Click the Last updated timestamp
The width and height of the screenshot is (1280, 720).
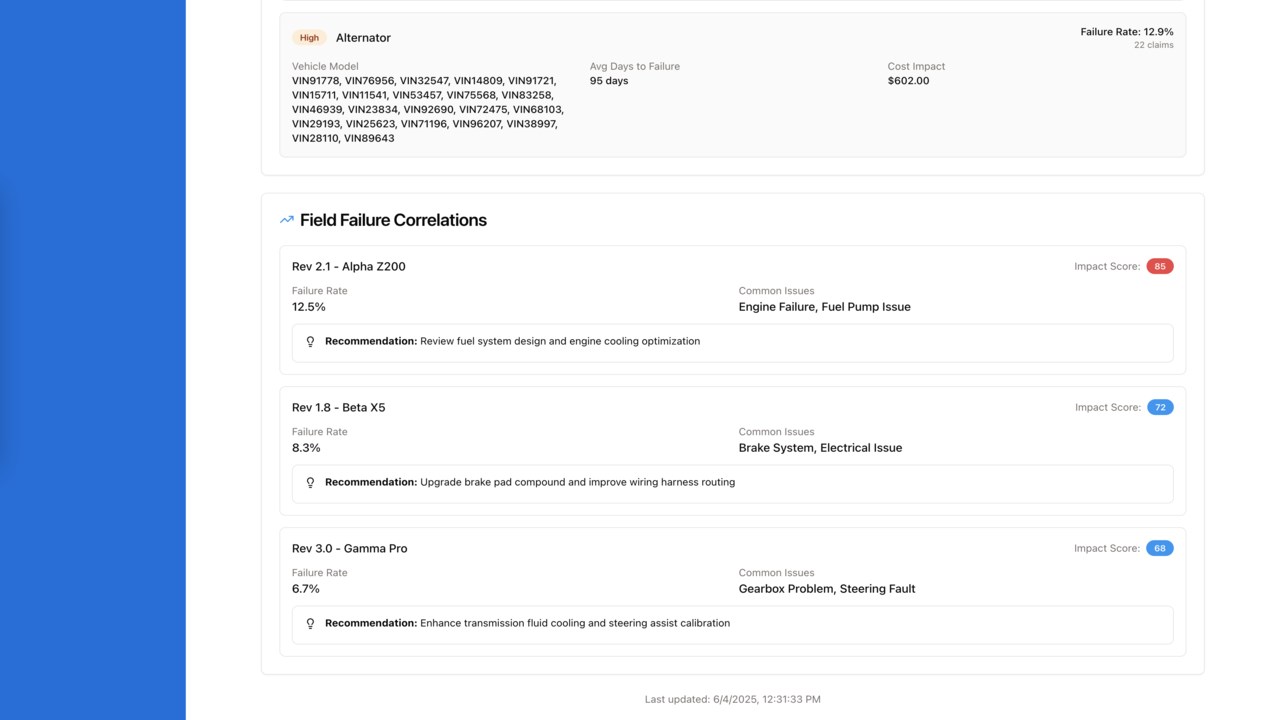[x=732, y=699]
